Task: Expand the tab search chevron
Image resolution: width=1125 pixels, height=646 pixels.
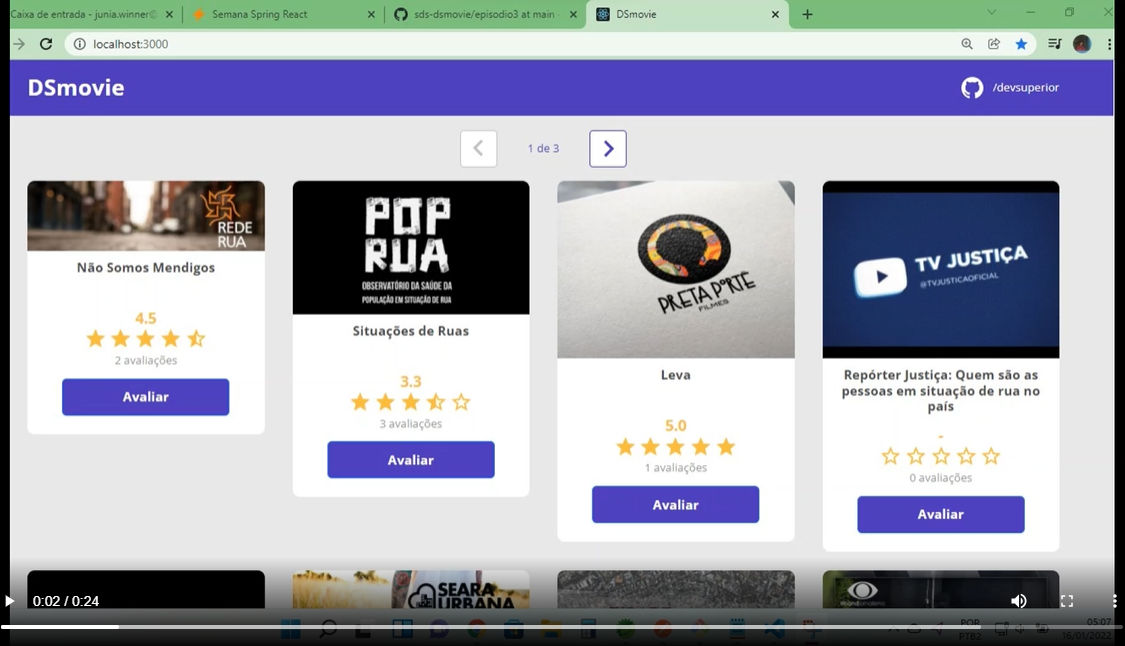Action: click(x=992, y=12)
